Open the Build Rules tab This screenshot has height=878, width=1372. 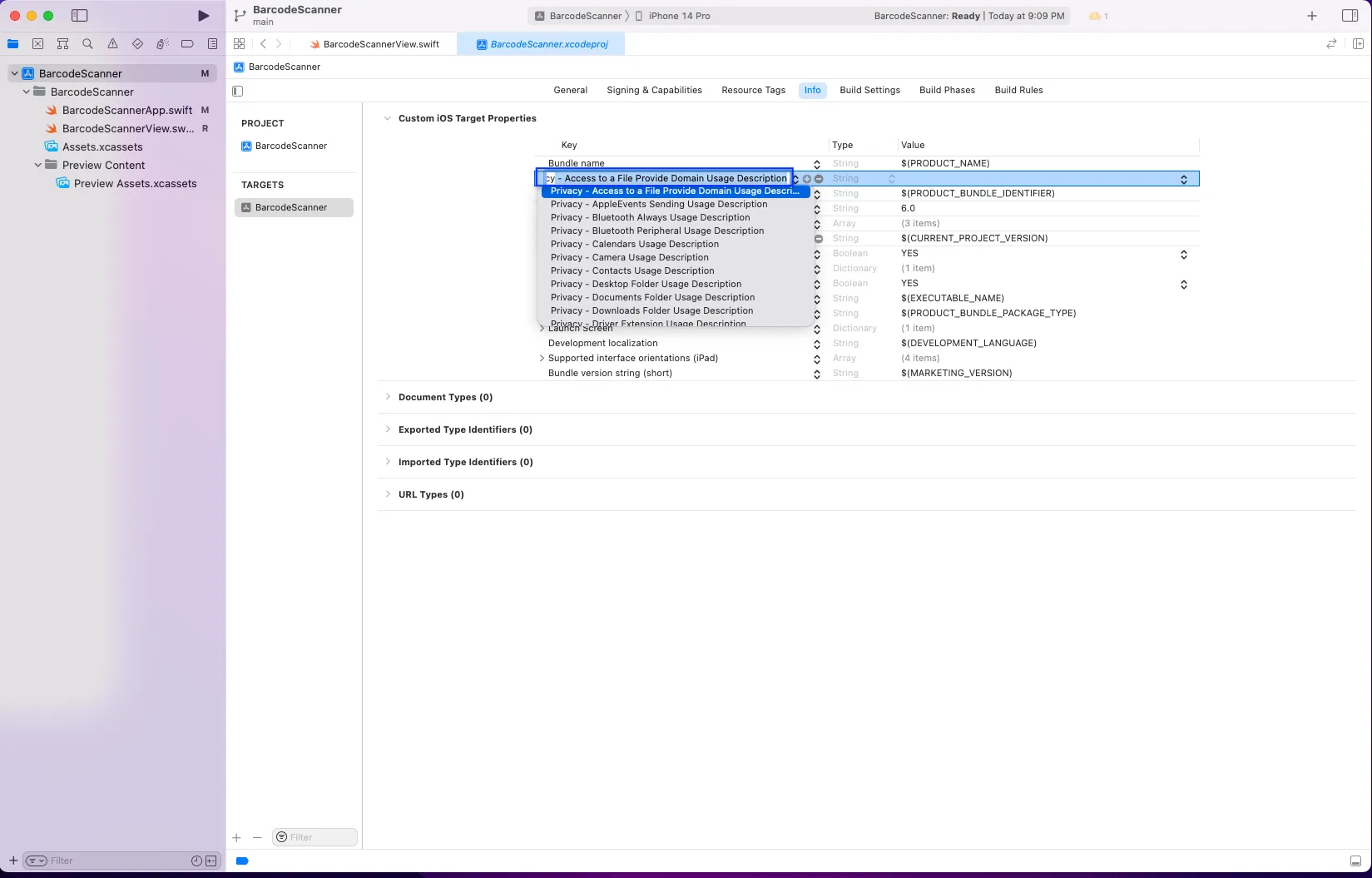pyautogui.click(x=1018, y=90)
